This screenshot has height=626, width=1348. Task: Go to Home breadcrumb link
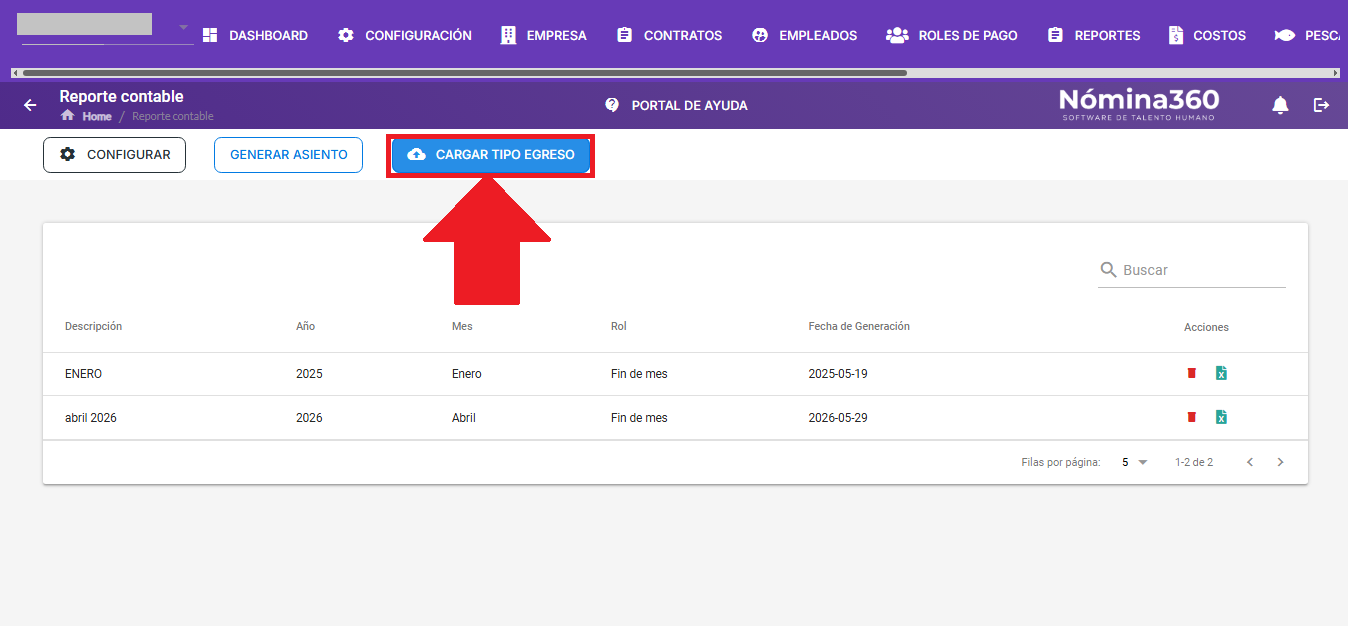click(x=97, y=116)
